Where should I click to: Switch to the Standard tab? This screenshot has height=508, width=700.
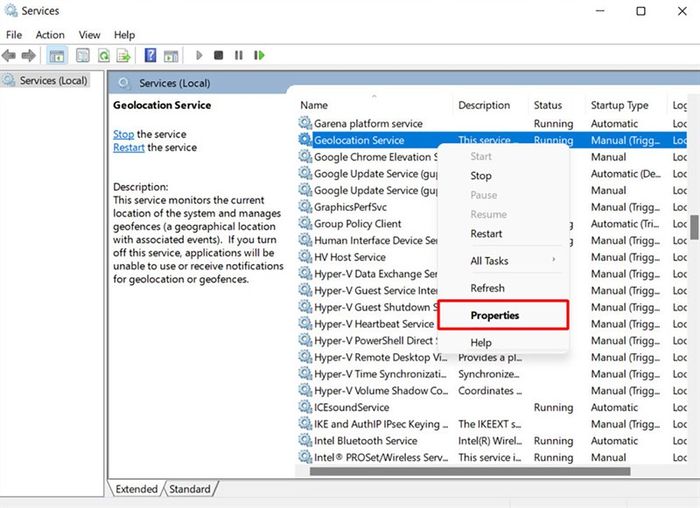coord(190,489)
